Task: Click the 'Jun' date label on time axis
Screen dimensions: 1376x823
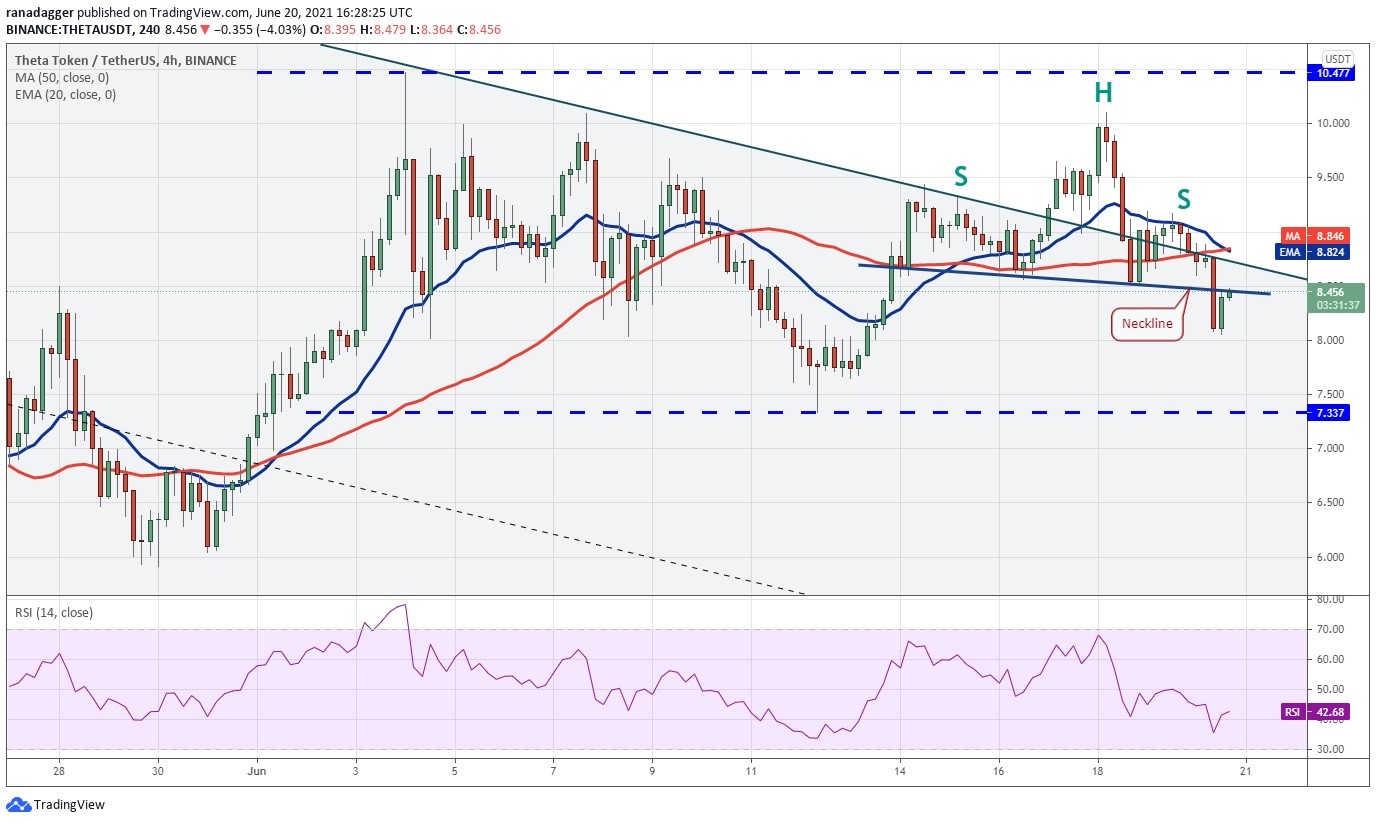Action: click(x=257, y=771)
